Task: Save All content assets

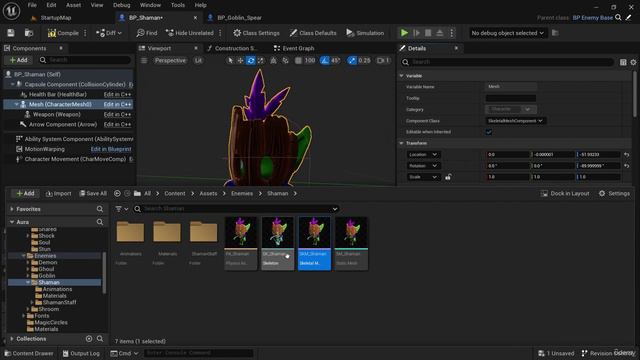Action: 93,193
